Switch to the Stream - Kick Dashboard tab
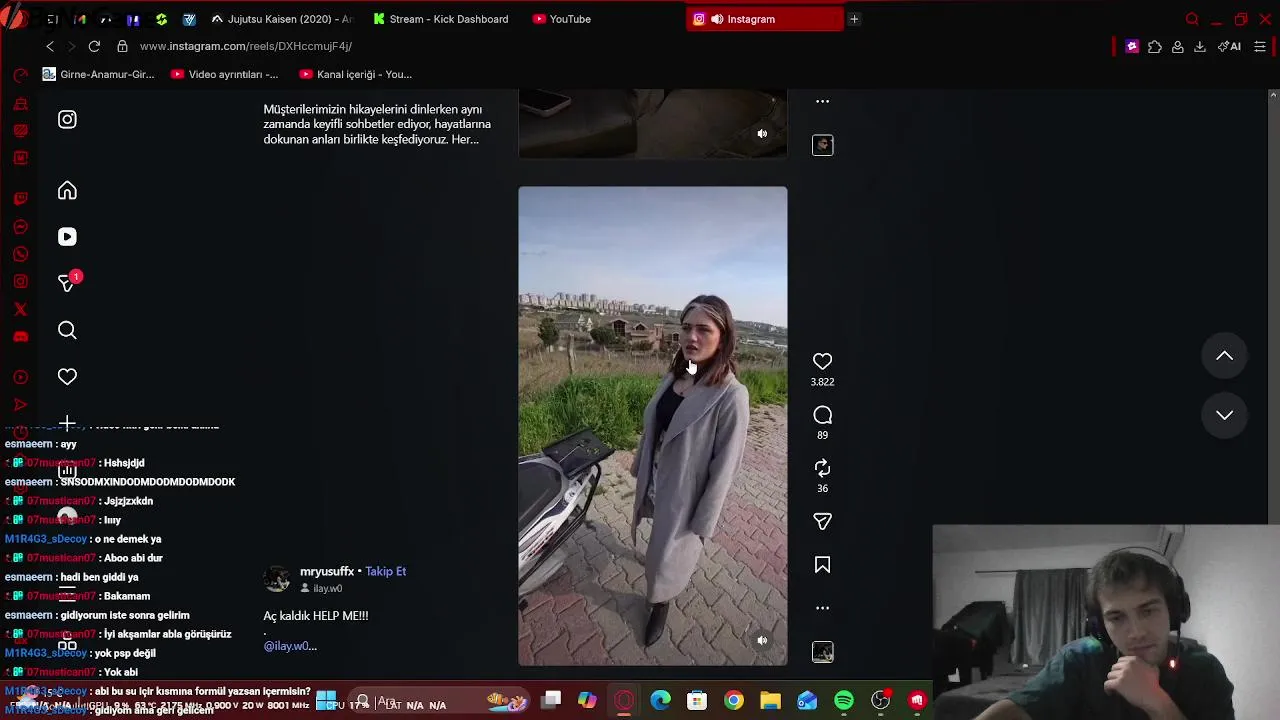Screen dimensions: 1280x720 coord(440,19)
